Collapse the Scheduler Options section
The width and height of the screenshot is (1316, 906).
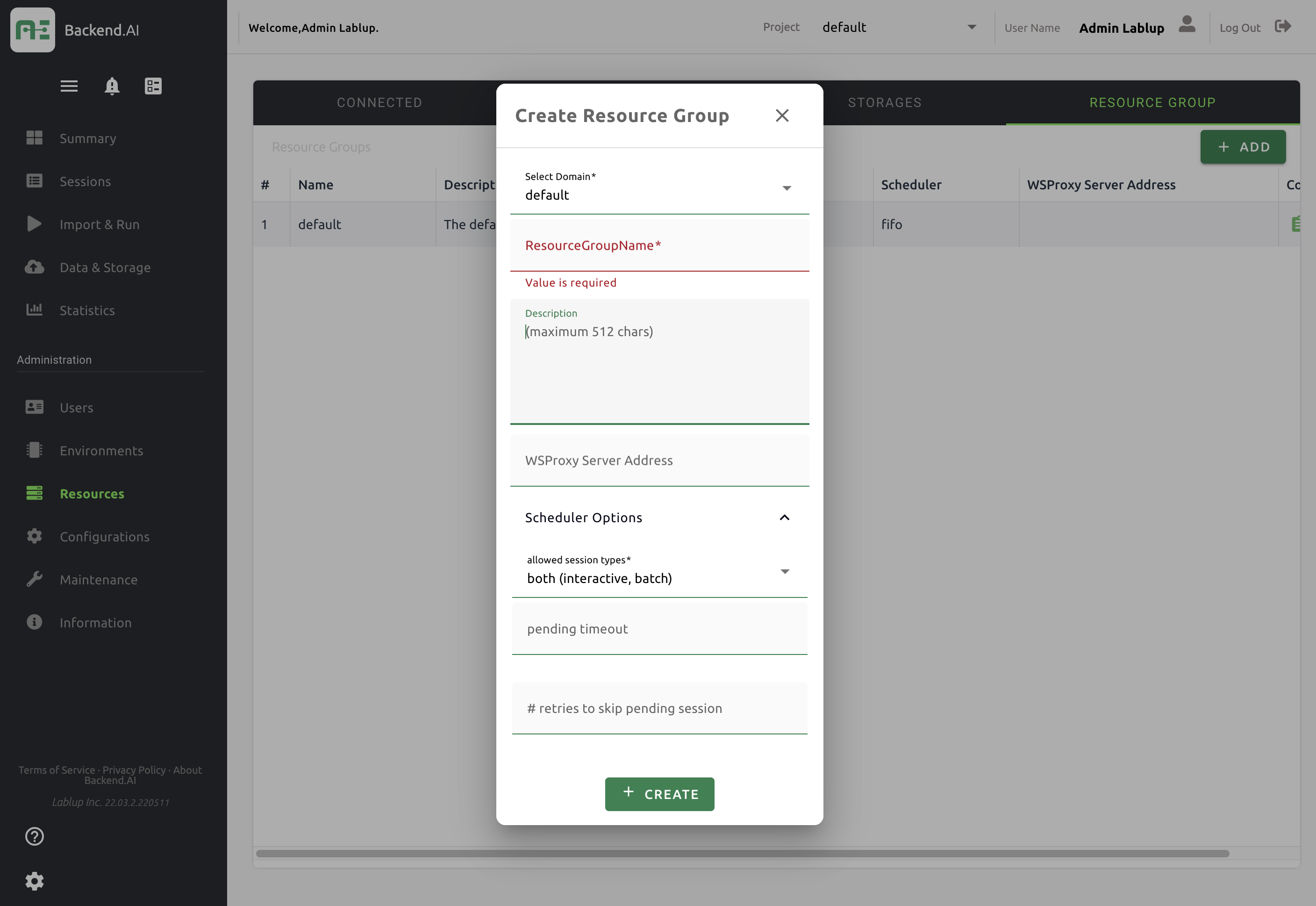pos(785,517)
